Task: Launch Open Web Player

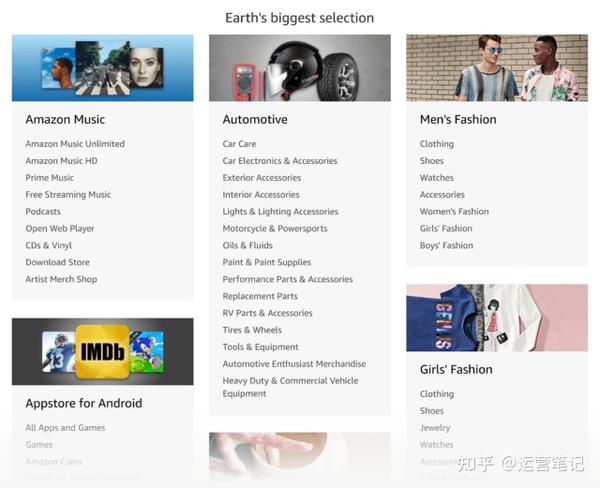Action: coord(60,228)
